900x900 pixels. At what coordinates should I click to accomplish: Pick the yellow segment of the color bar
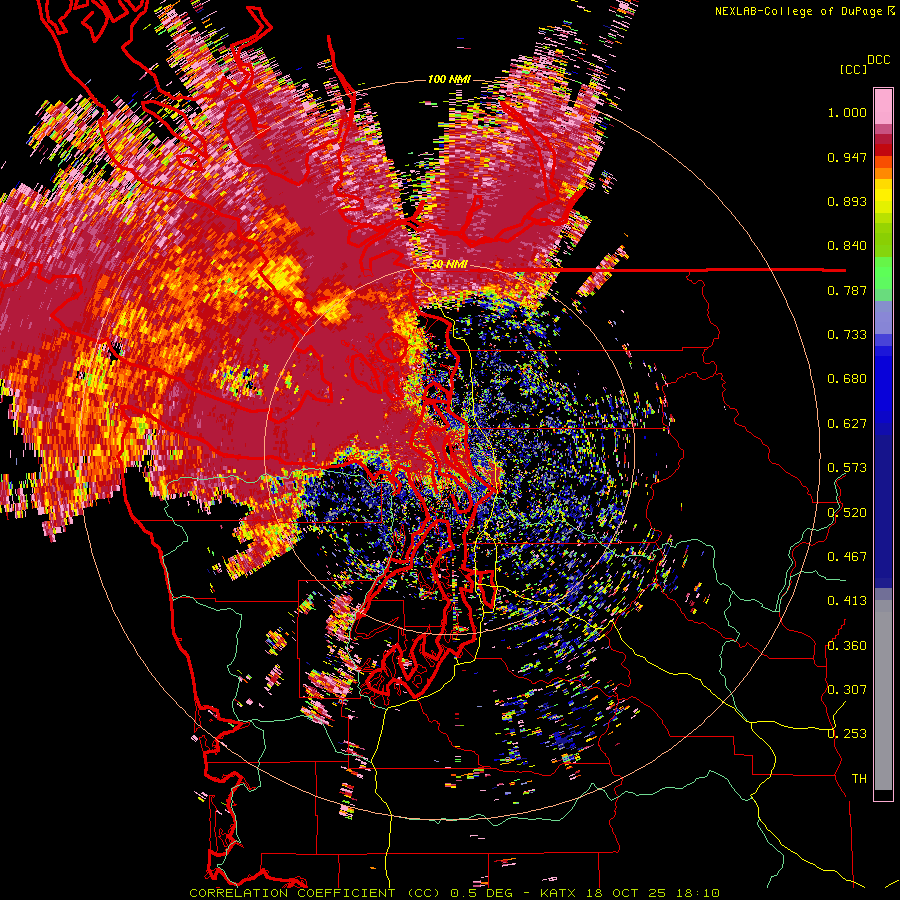[x=883, y=196]
